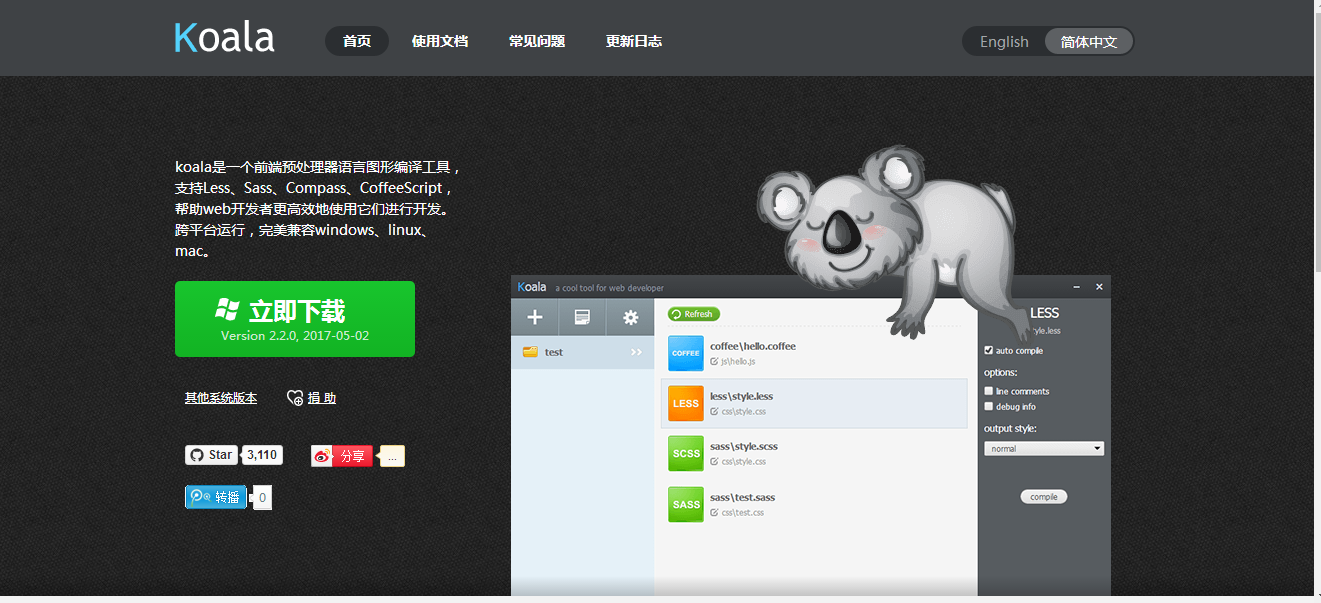Select less\style.less file row
Screen dimensions: 1321x603
[814, 403]
